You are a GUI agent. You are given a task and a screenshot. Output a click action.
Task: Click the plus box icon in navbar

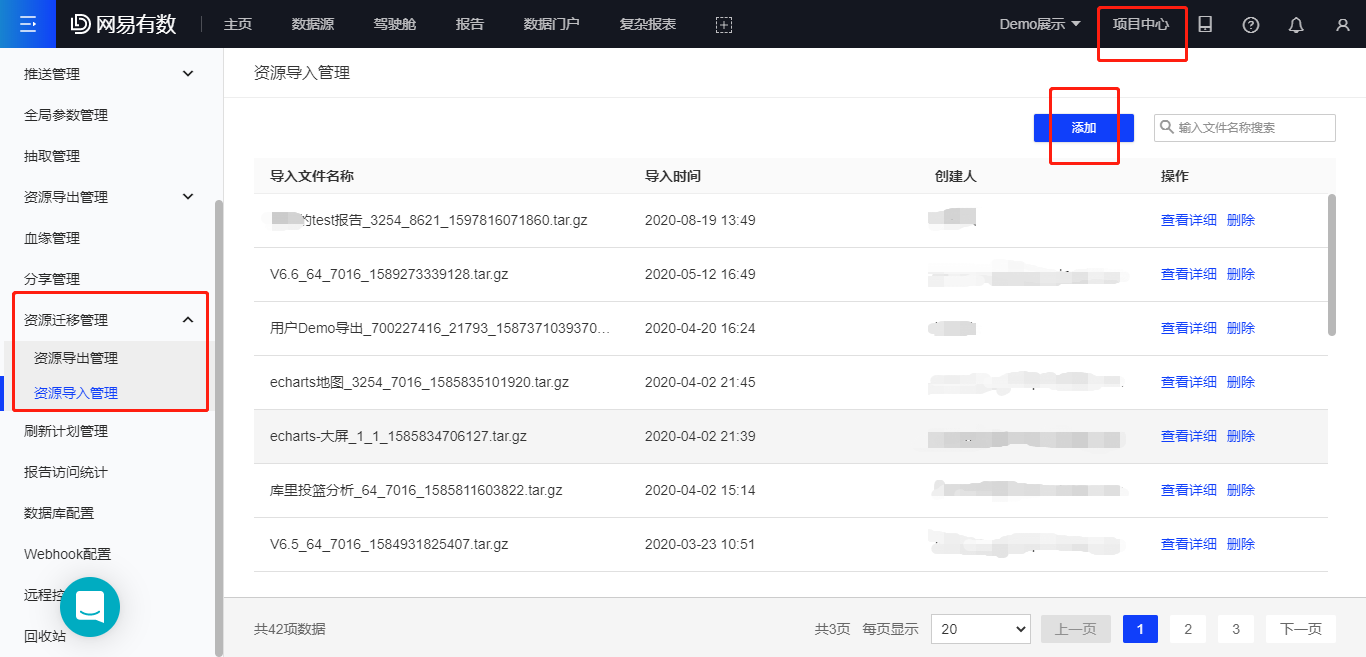coord(724,25)
